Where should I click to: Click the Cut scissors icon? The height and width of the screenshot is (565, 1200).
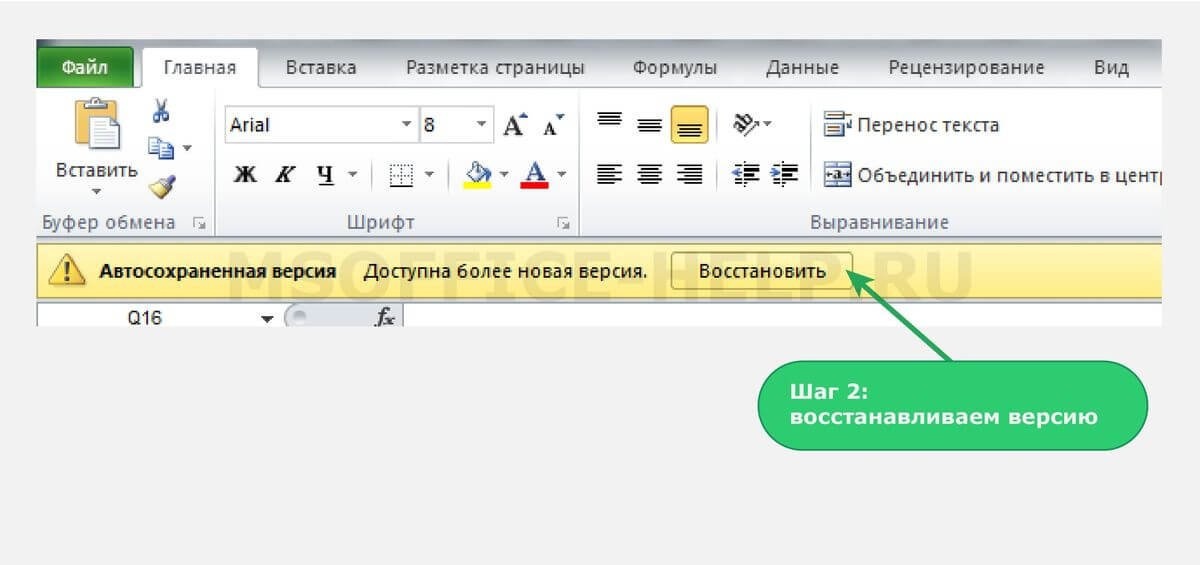pyautogui.click(x=161, y=110)
